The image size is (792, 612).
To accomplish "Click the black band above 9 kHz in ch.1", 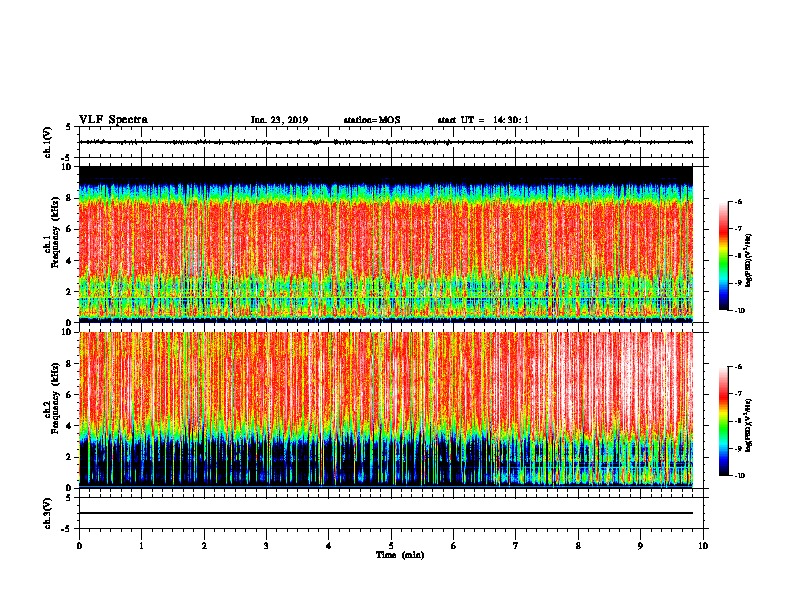I will (x=386, y=175).
